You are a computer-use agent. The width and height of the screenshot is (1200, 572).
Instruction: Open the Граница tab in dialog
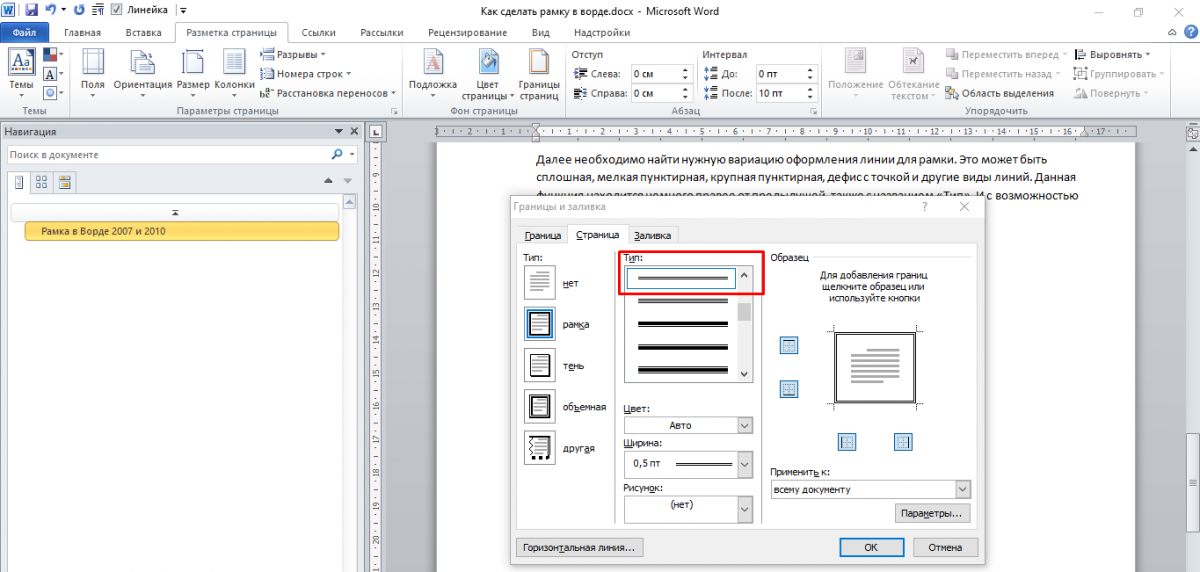(x=542, y=235)
